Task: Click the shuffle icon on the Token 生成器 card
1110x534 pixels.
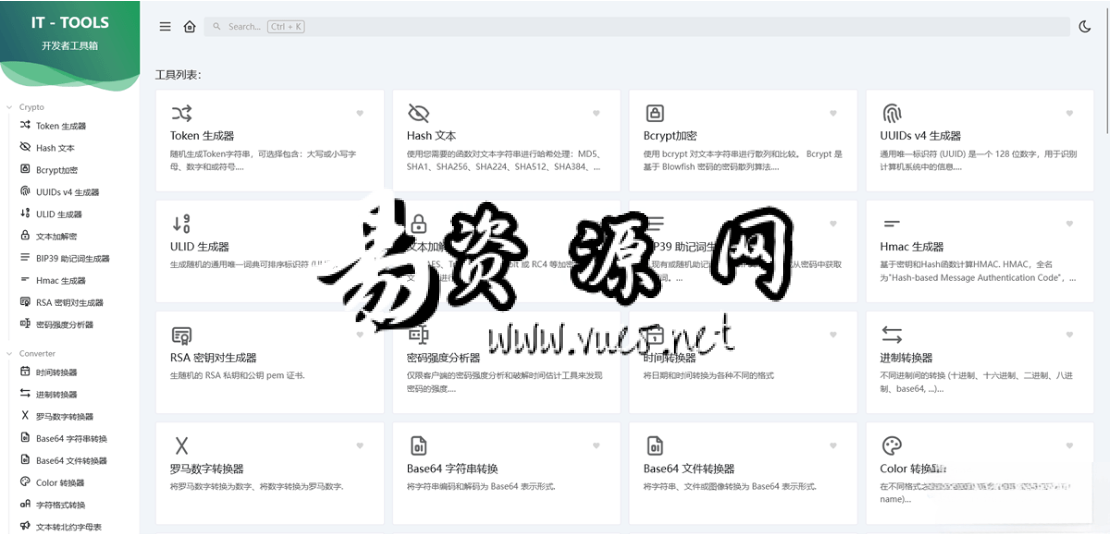Action: tap(181, 113)
